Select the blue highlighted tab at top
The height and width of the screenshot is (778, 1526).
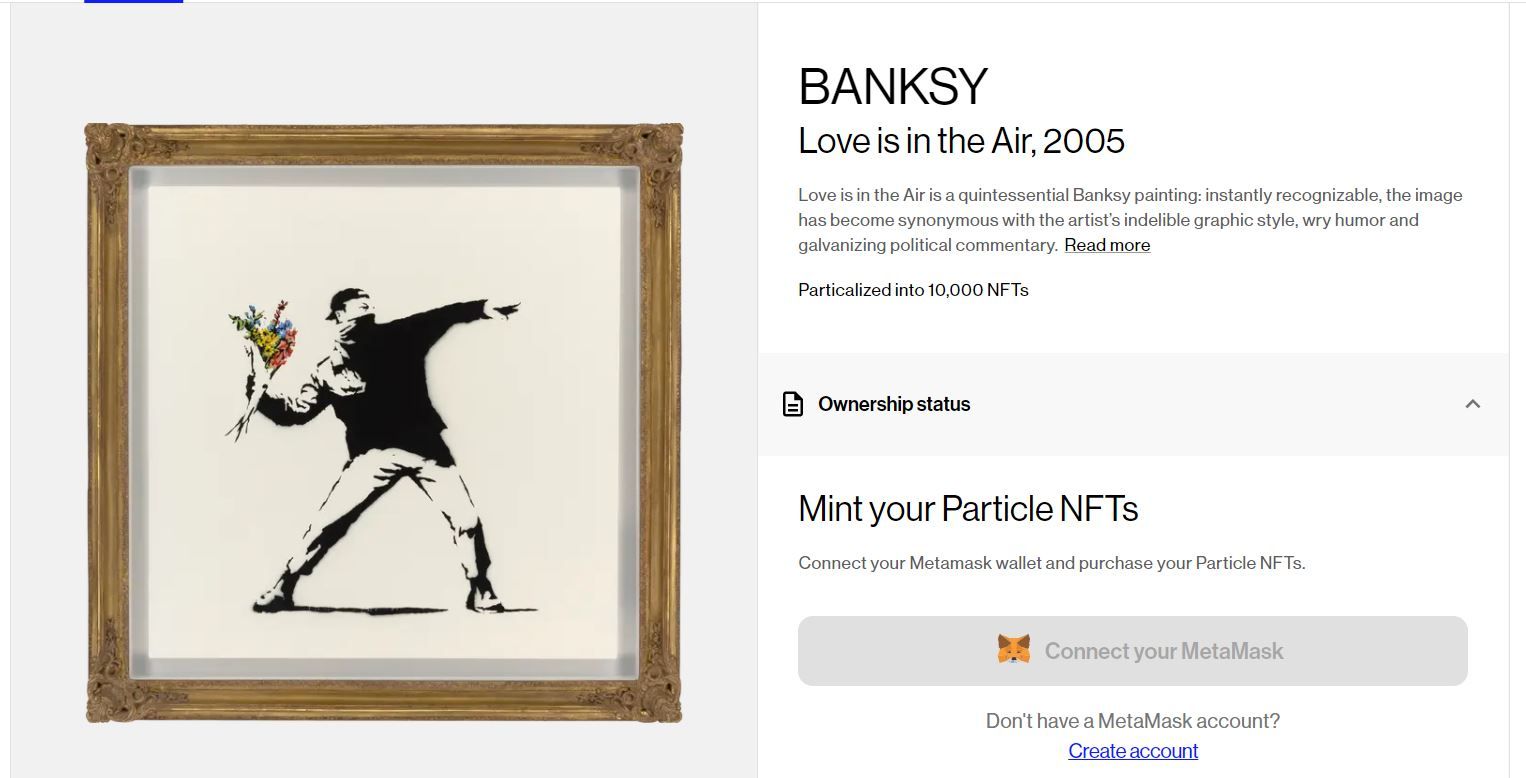[x=133, y=2]
